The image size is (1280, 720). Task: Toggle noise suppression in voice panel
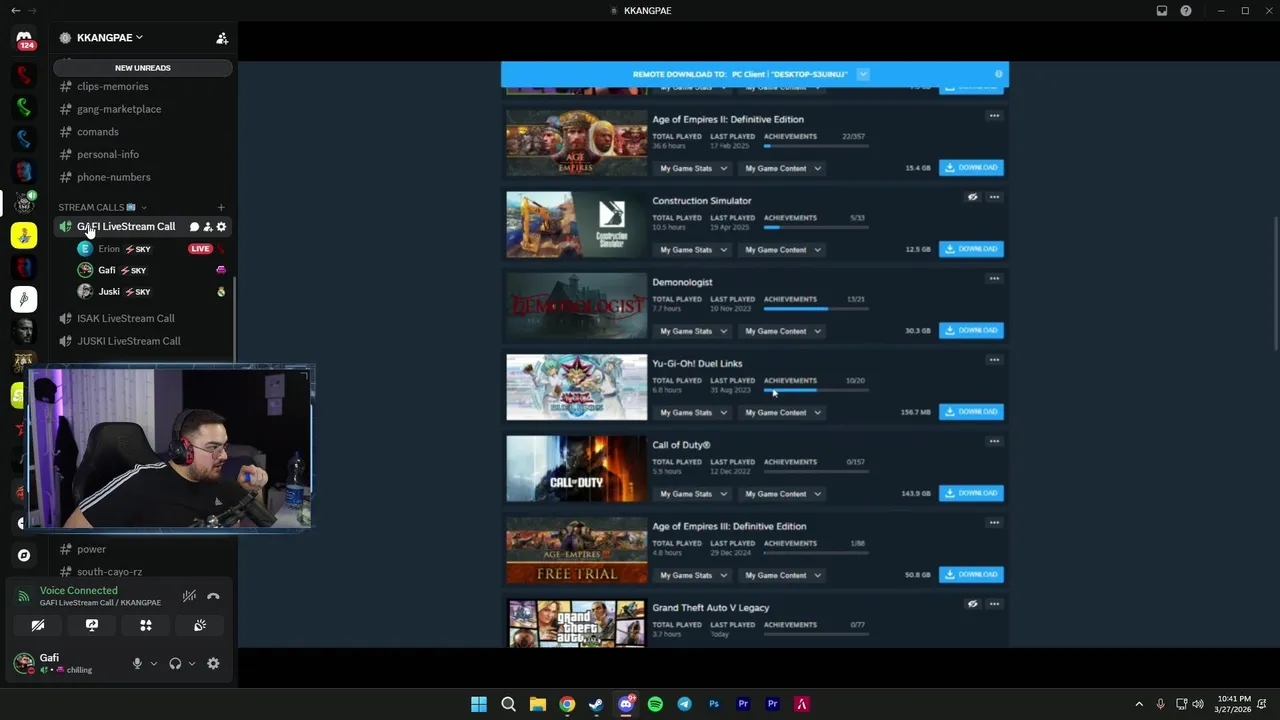coord(189,596)
